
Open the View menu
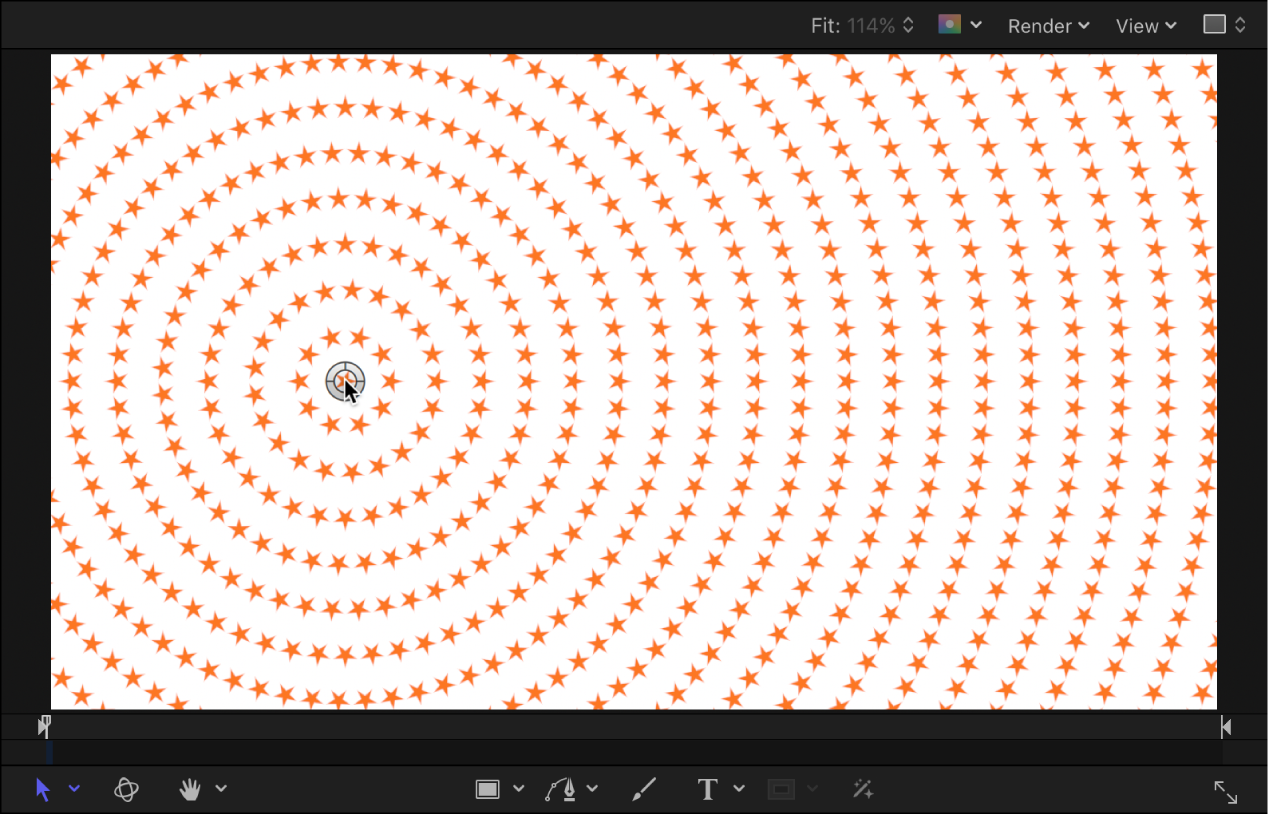[x=1139, y=25]
